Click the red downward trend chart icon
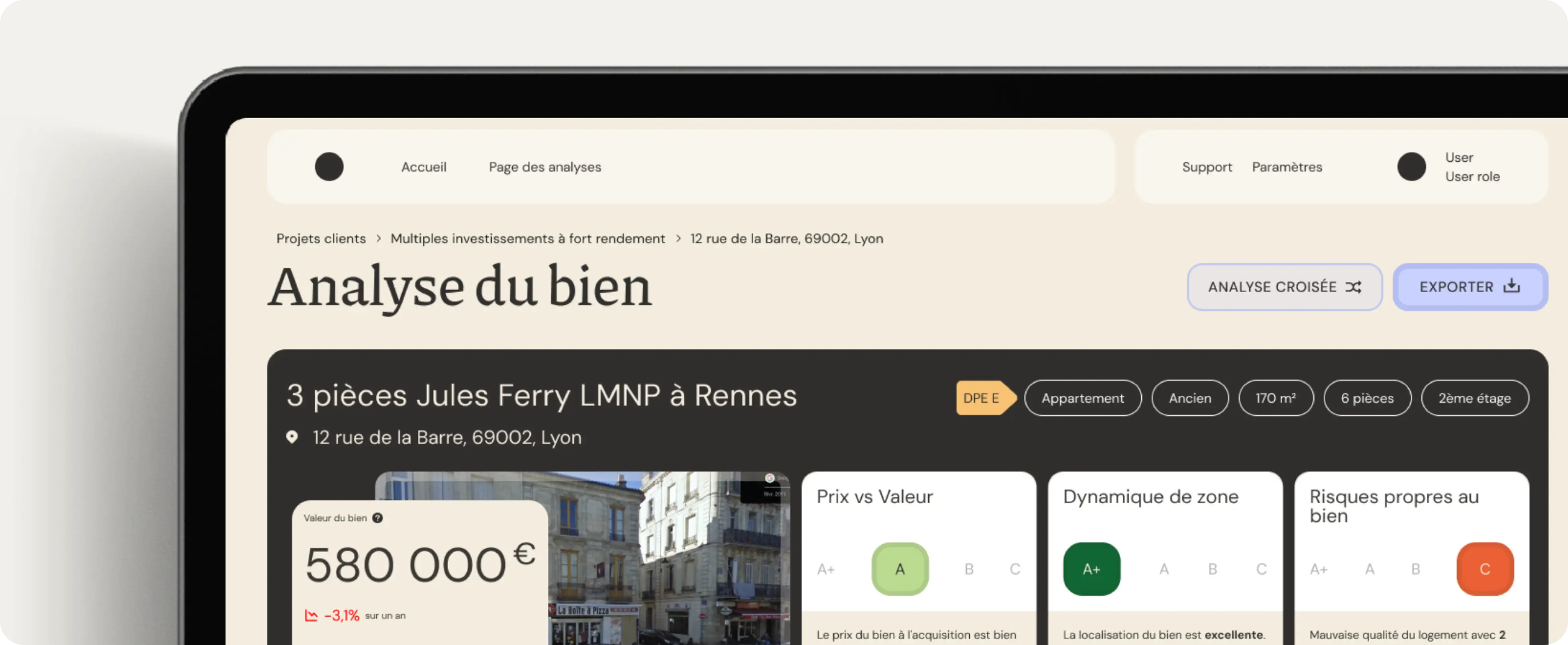The height and width of the screenshot is (645, 1568). (311, 615)
